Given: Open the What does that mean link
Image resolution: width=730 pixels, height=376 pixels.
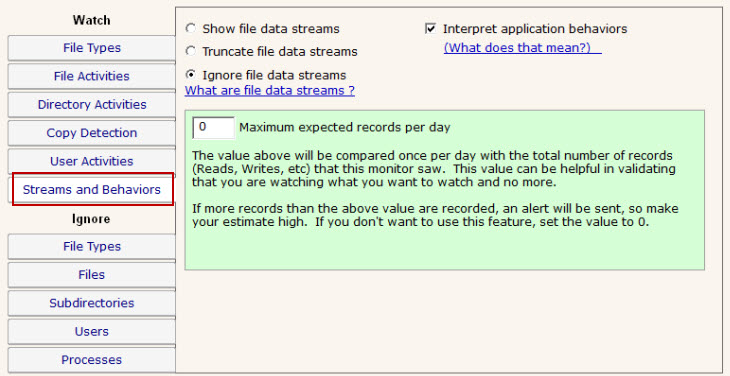Looking at the screenshot, I should point(522,48).
